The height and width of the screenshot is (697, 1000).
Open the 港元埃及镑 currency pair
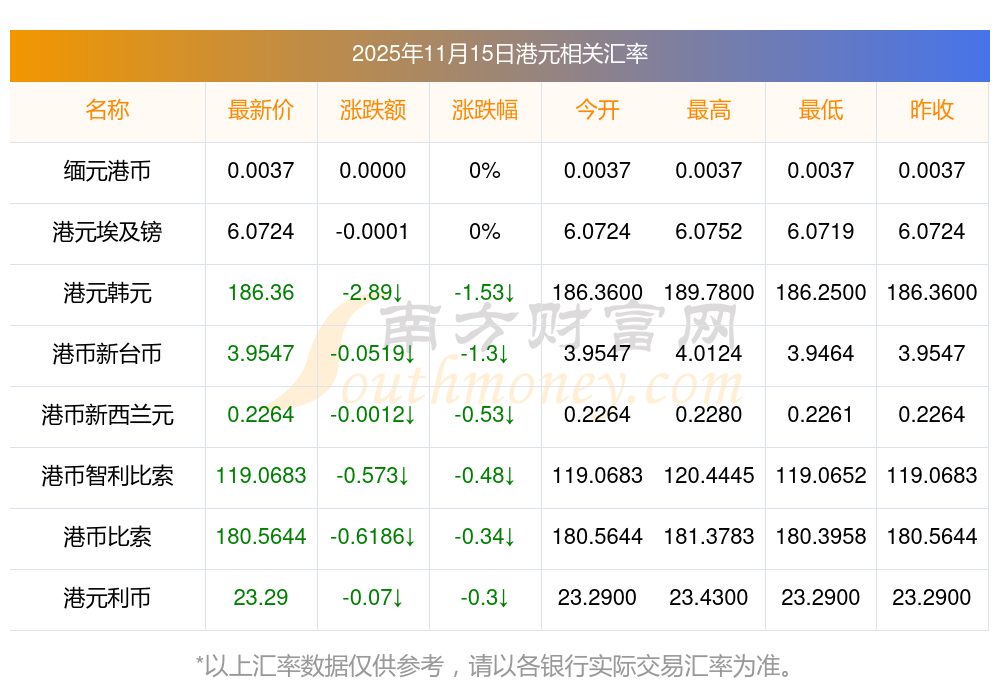pos(107,232)
